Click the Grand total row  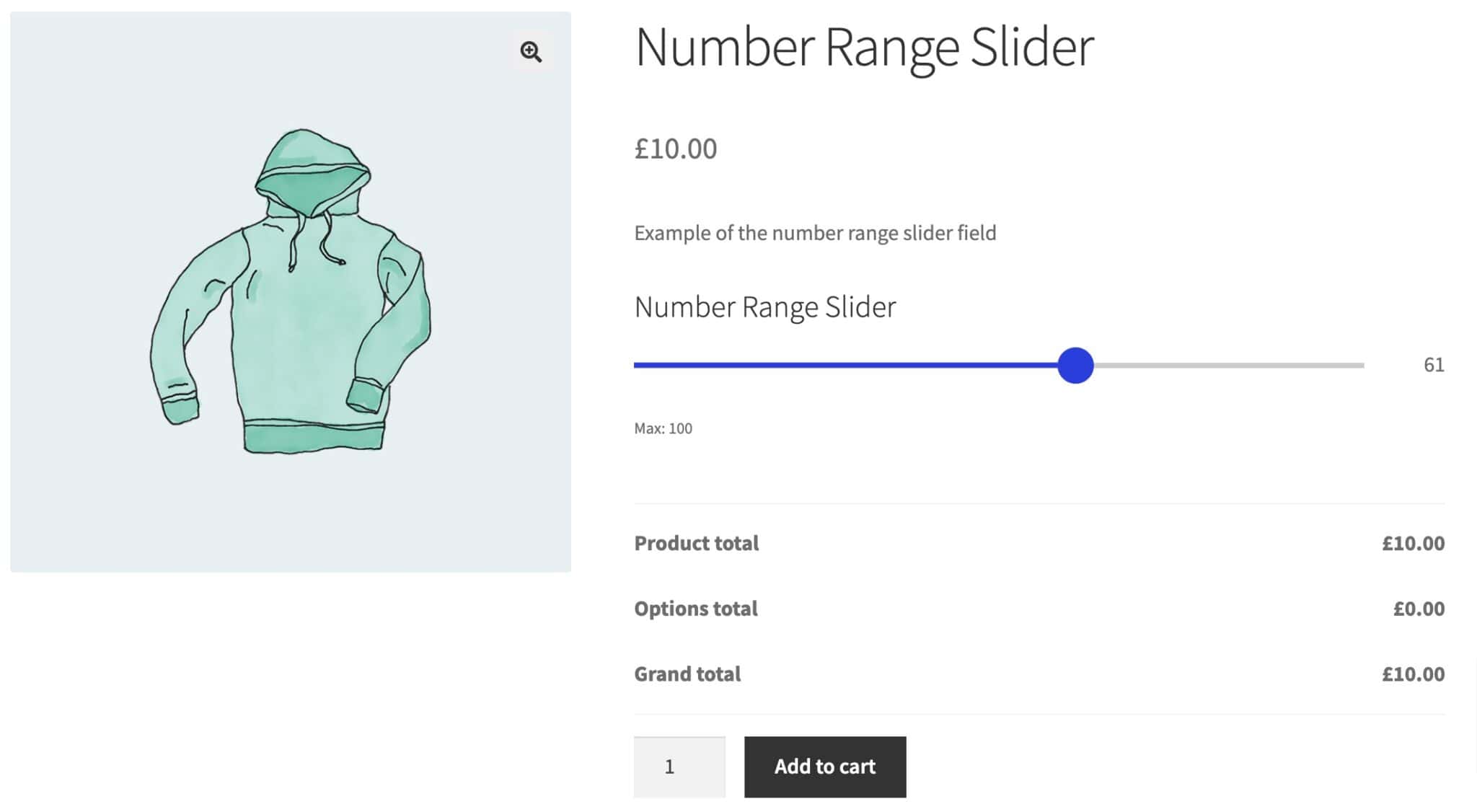point(687,674)
